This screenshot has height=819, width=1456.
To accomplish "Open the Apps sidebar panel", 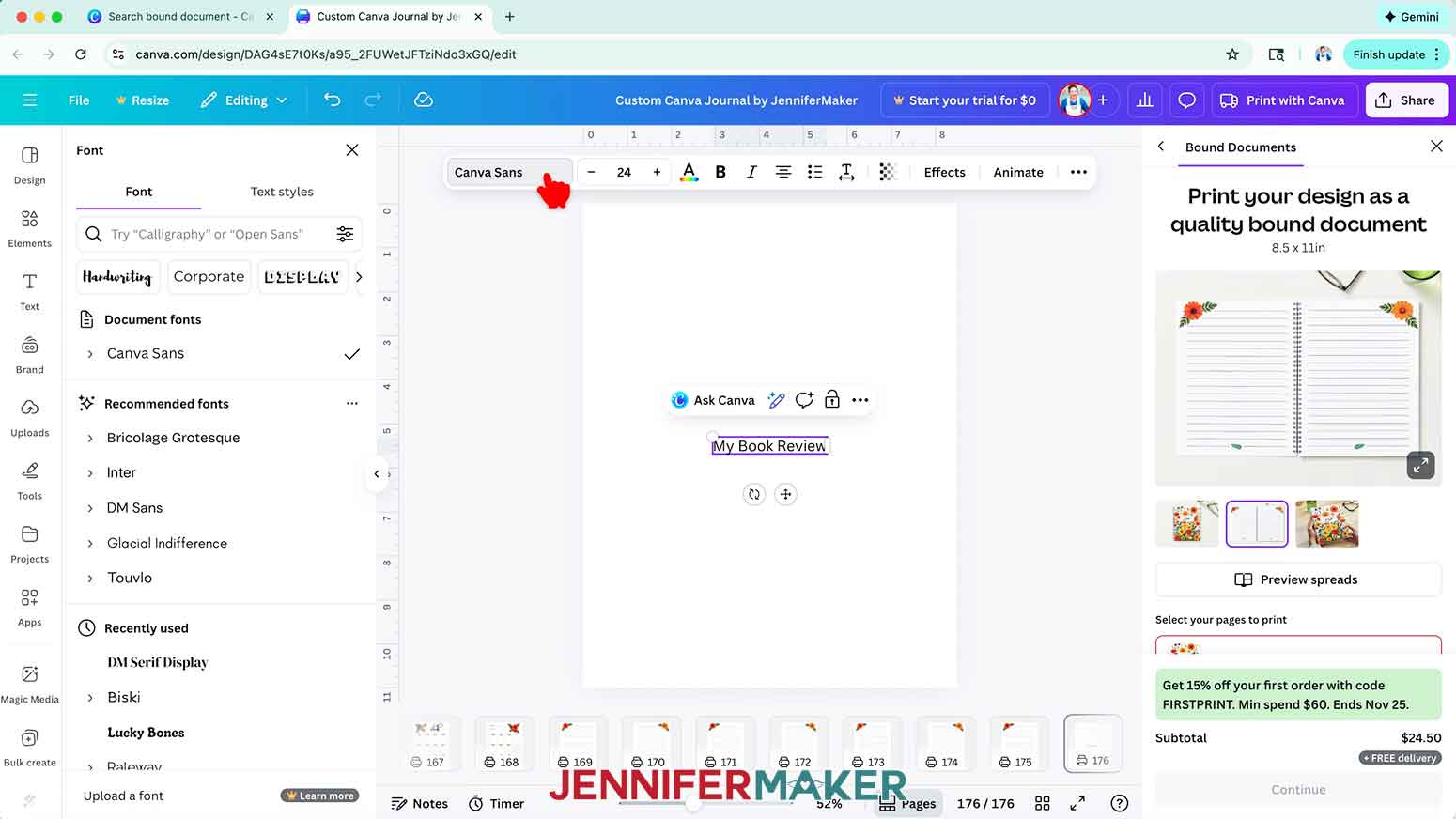I will click(29, 607).
